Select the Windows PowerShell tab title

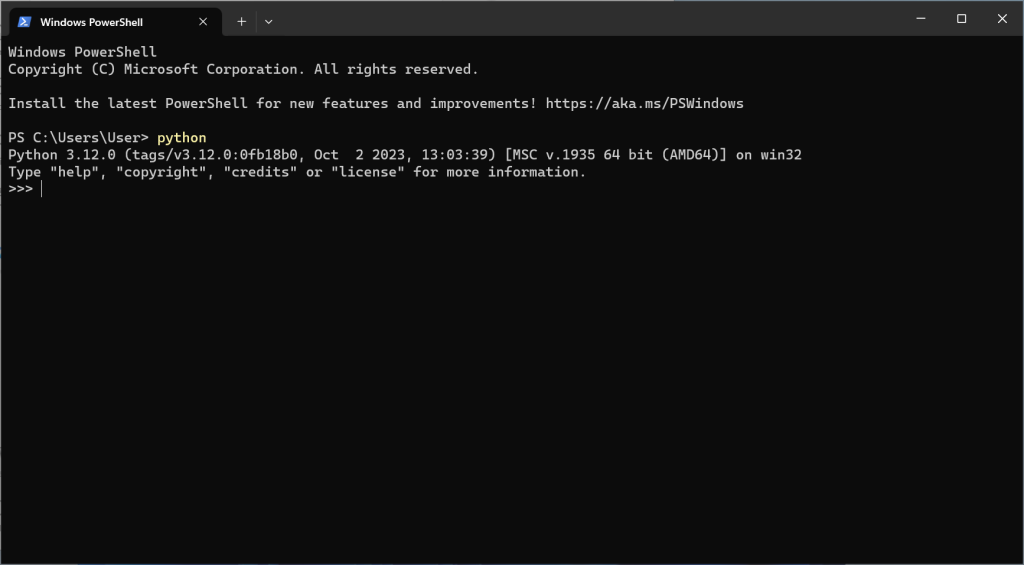(91, 21)
